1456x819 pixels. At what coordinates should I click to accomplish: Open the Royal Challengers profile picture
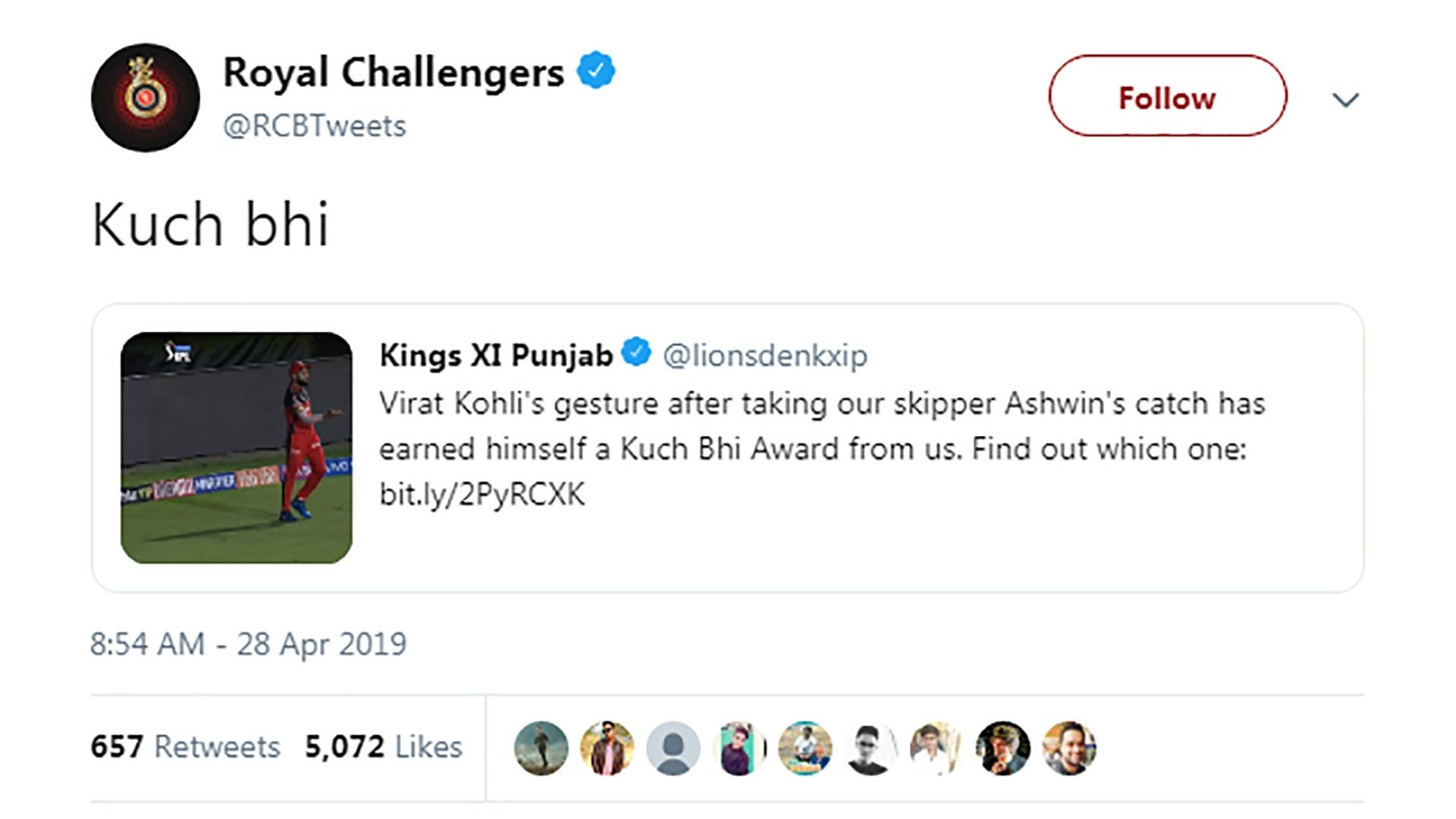click(x=146, y=98)
